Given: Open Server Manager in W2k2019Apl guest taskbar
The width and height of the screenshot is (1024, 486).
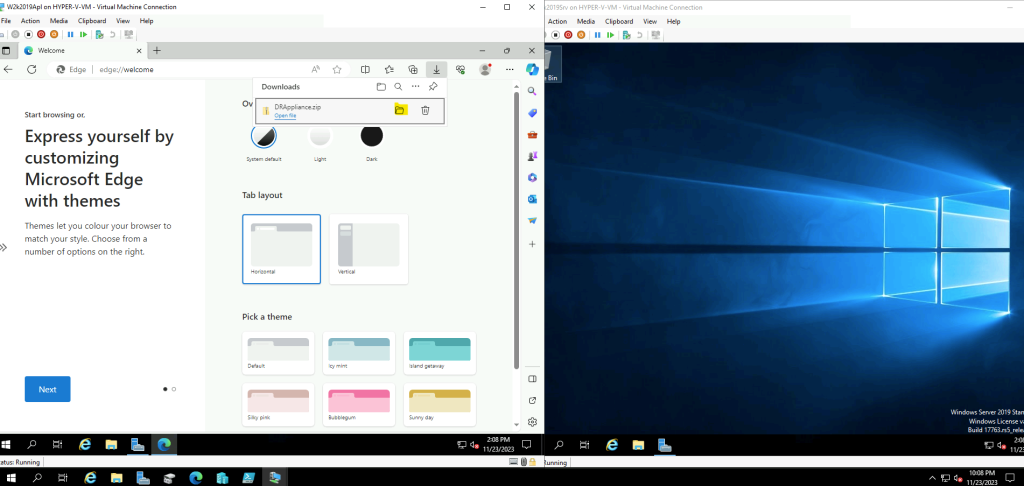Looking at the screenshot, I should coord(138,445).
